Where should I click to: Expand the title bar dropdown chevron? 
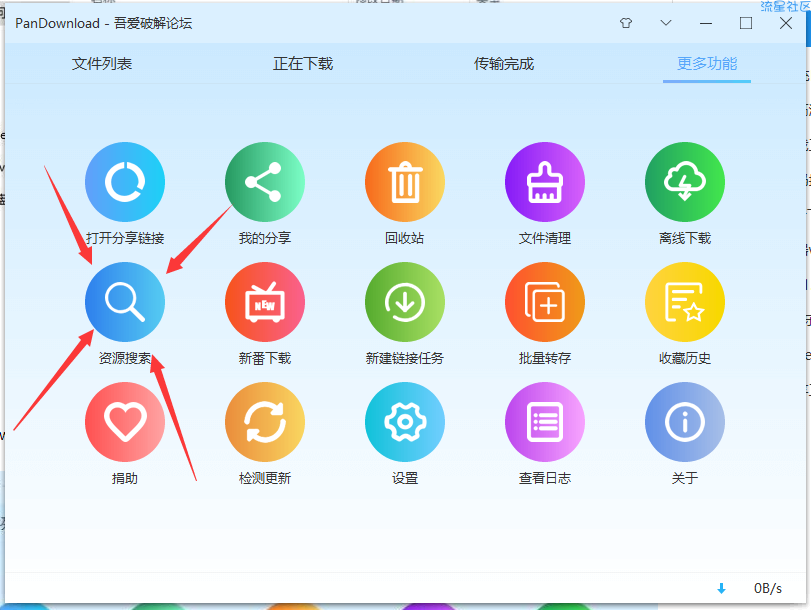pyautogui.click(x=666, y=23)
